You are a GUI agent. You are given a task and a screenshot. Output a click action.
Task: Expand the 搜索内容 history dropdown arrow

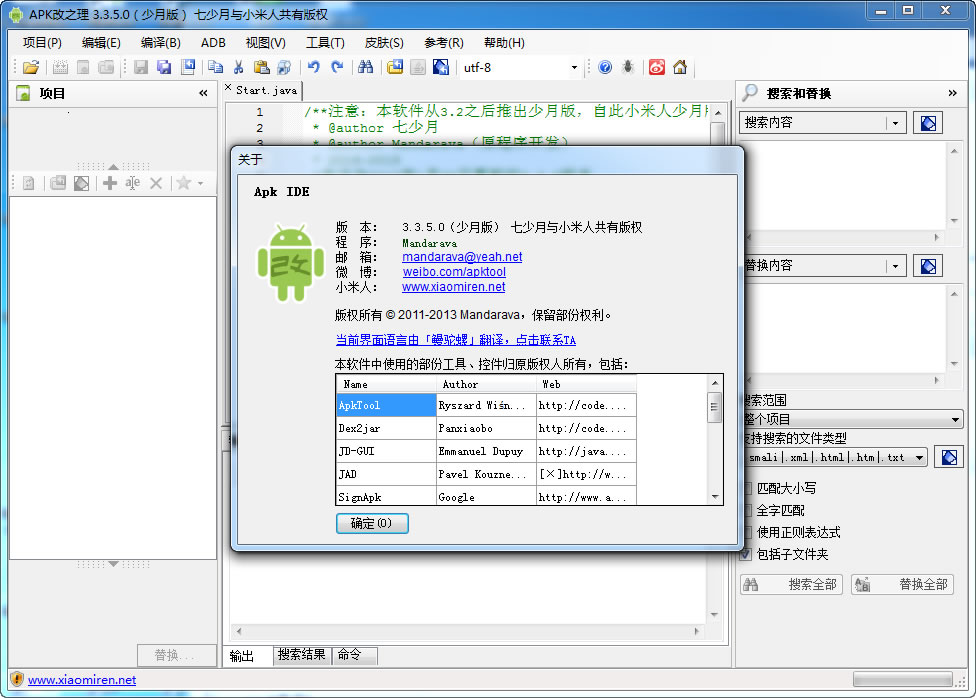coord(895,123)
